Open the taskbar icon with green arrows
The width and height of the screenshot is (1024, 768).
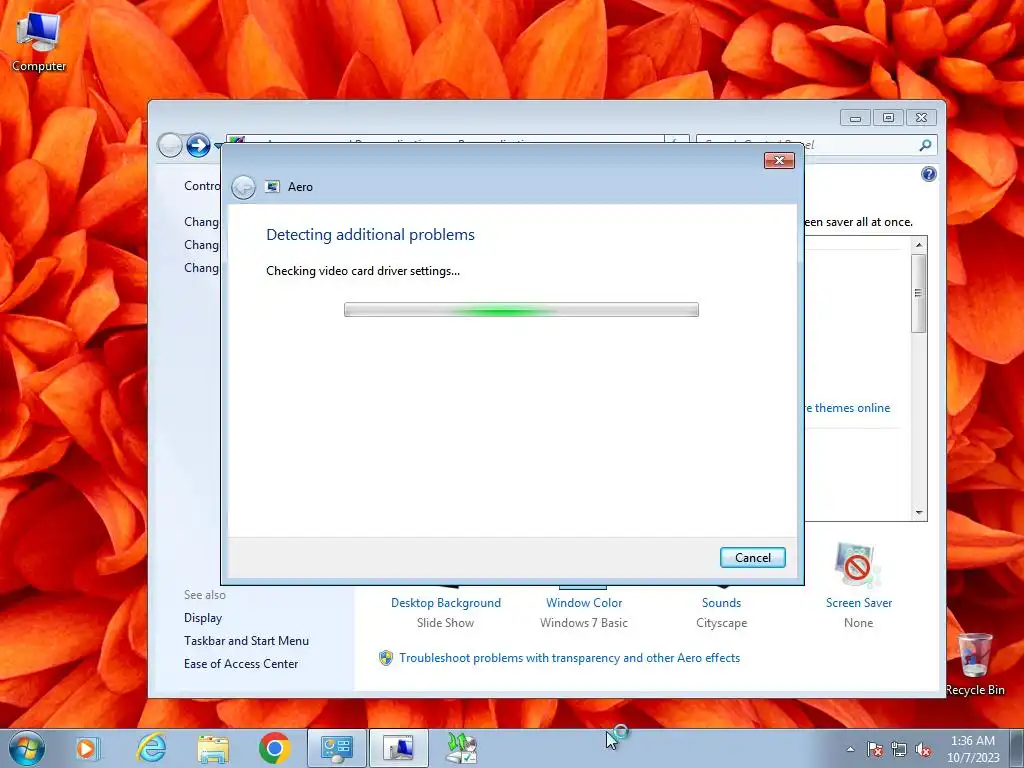(462, 748)
